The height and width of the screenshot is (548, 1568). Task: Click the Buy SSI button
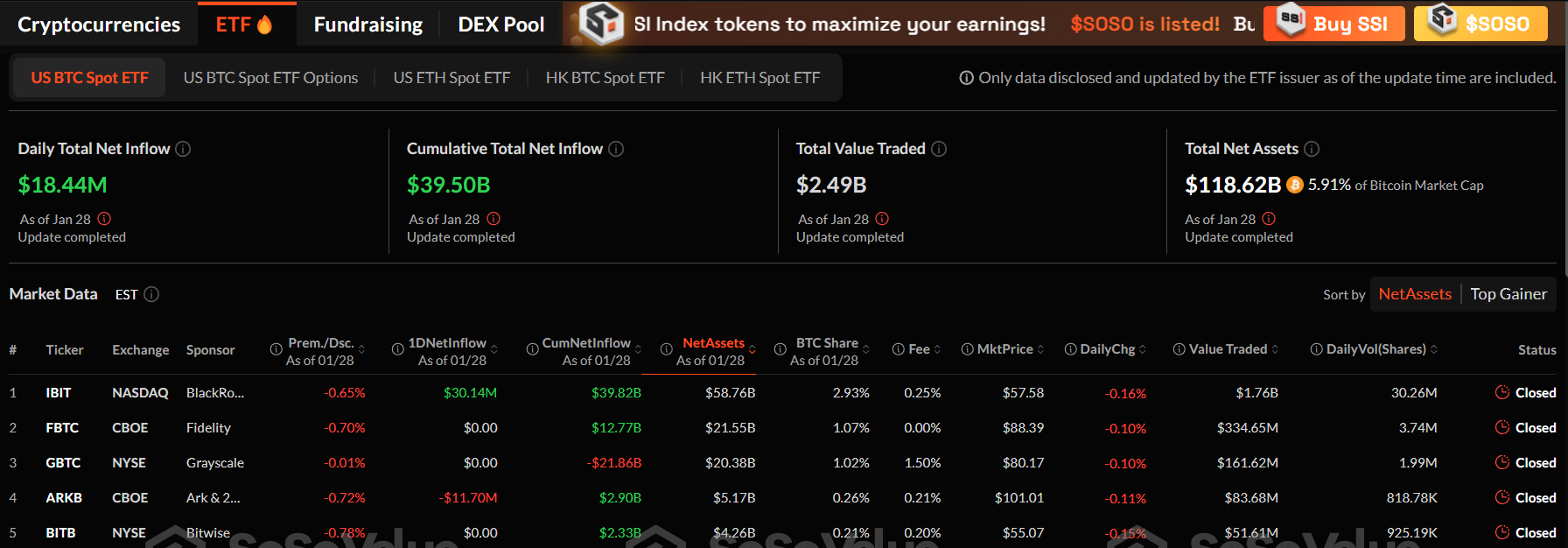point(1334,24)
